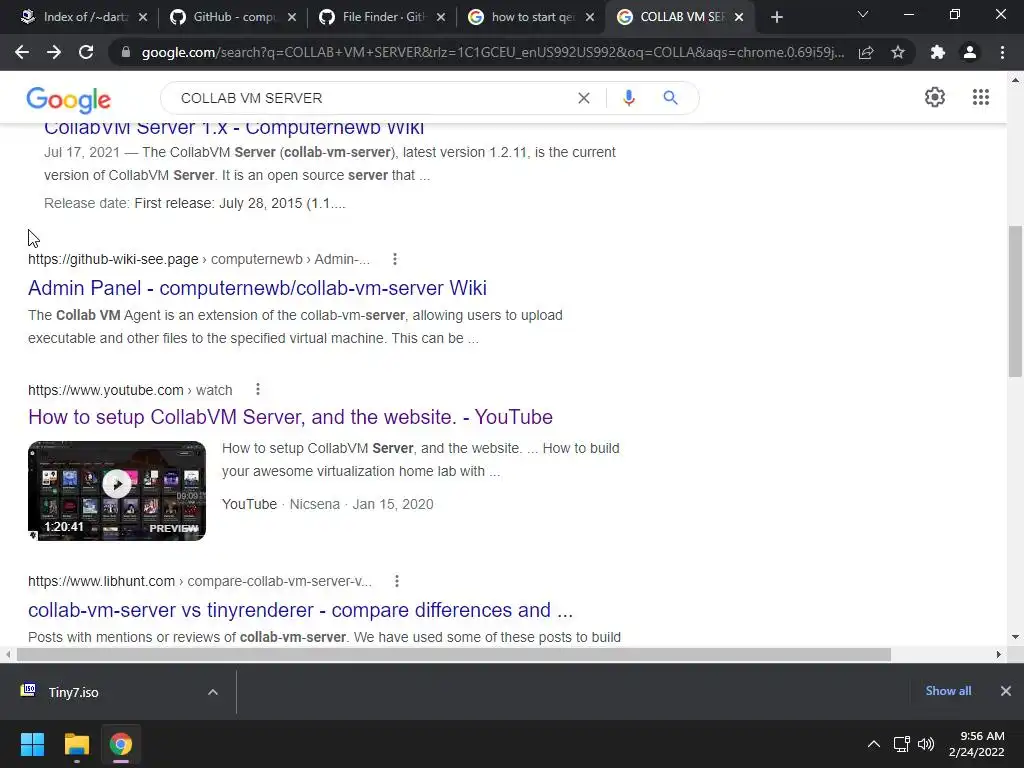Click the vertical scrollbar thumb

pos(1015,302)
